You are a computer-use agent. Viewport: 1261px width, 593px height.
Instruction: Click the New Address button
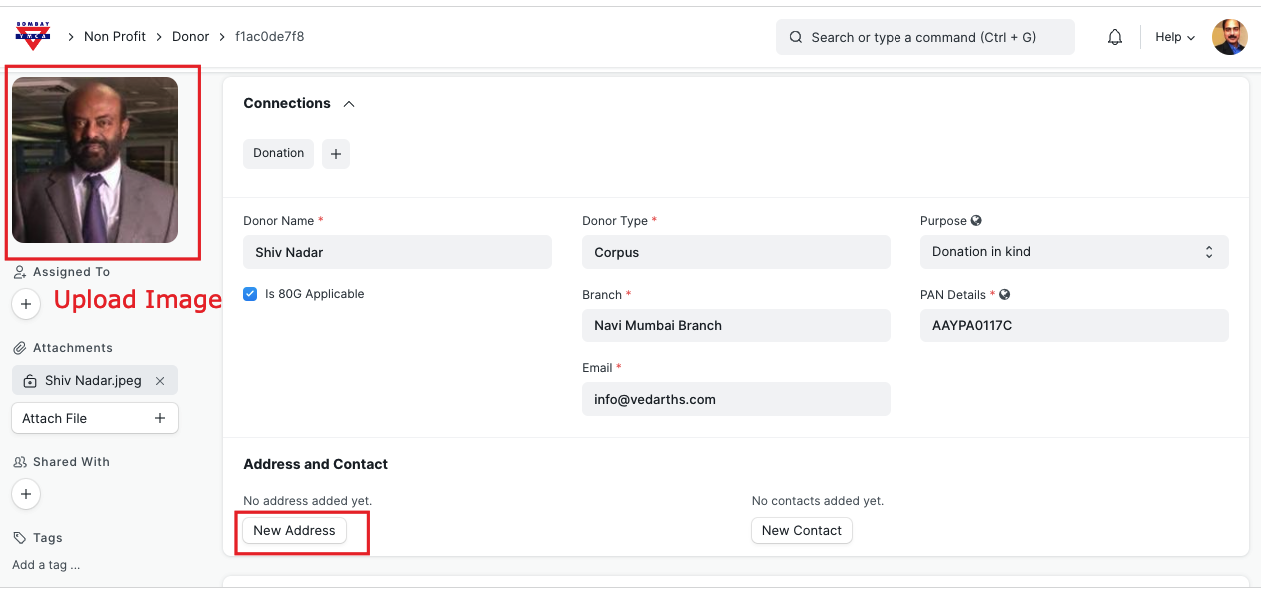pyautogui.click(x=294, y=530)
